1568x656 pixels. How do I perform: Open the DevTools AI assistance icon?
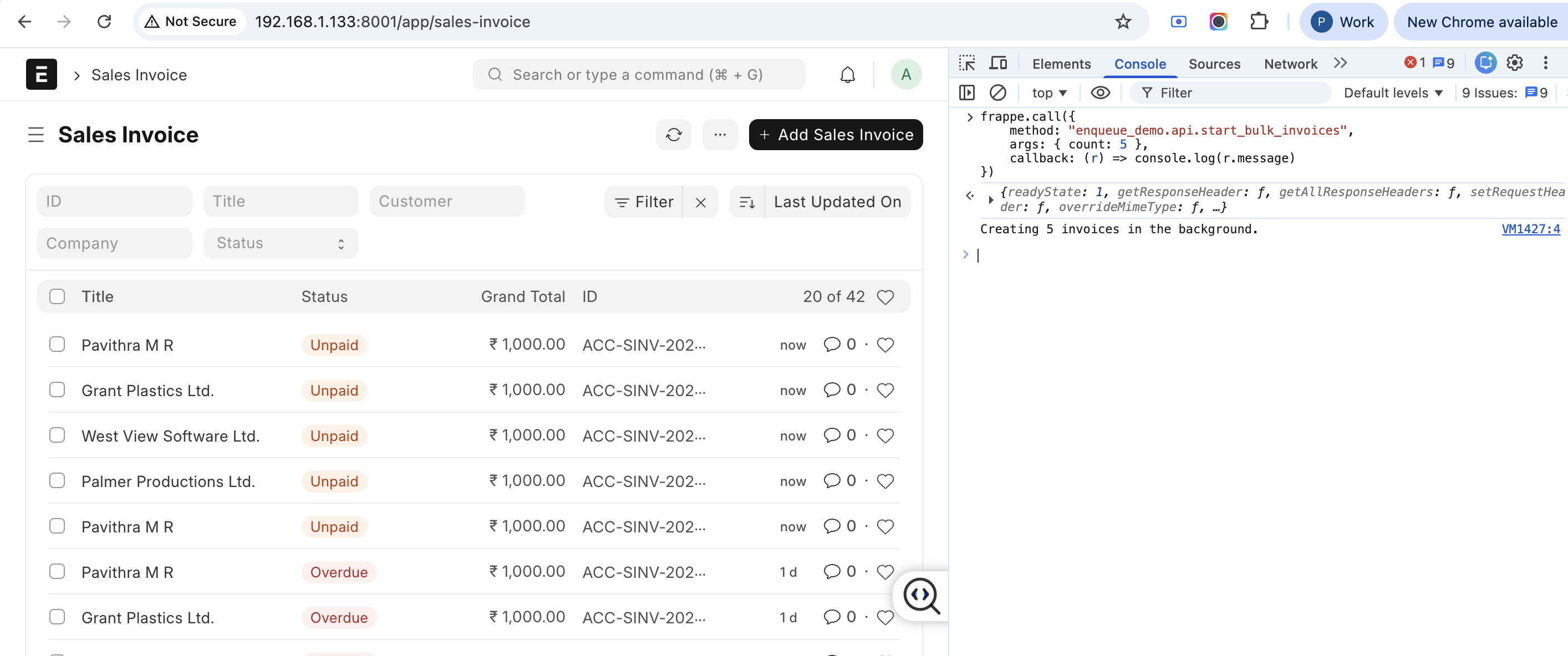1485,63
